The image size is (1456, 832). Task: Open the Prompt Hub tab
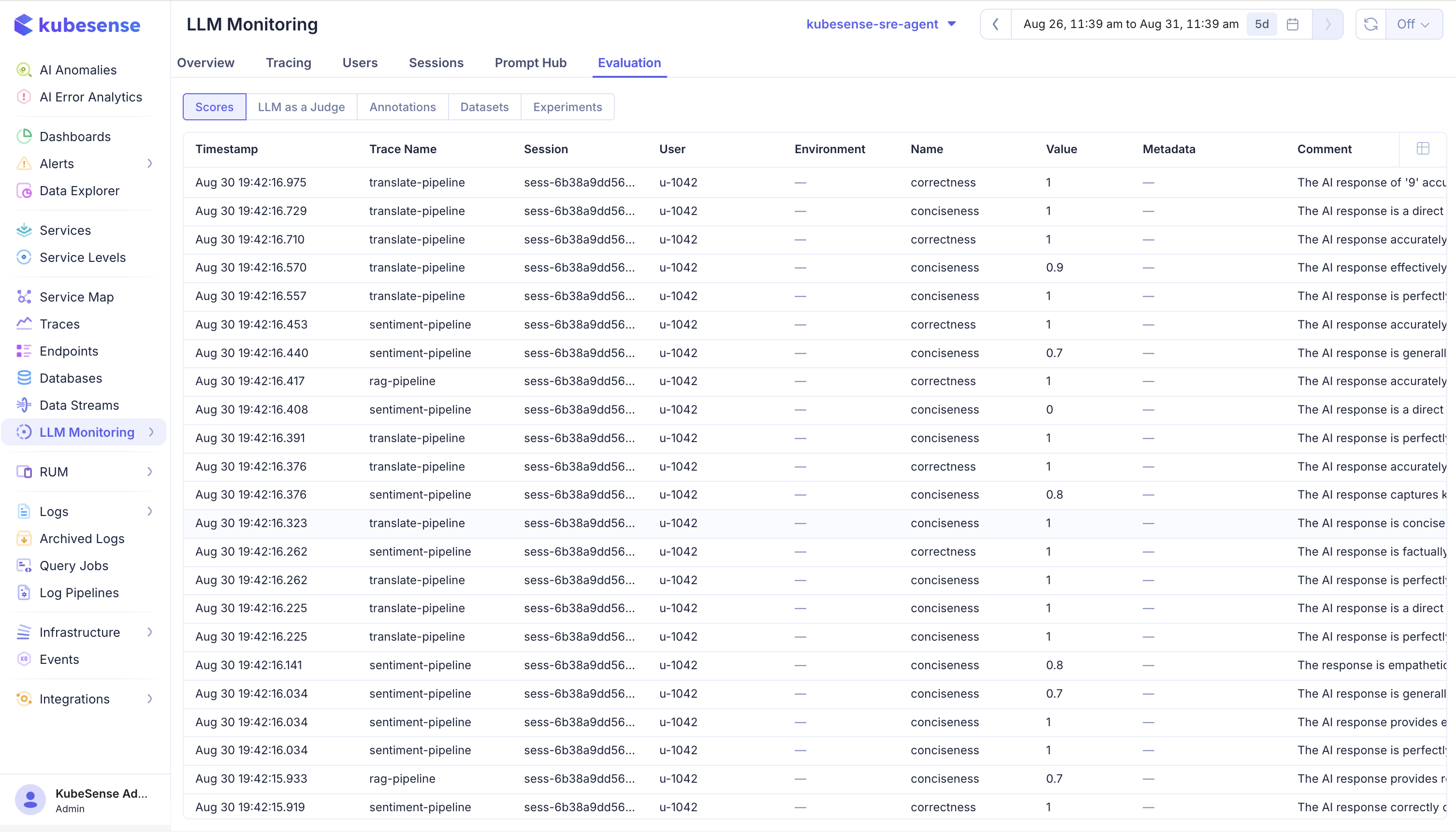[x=530, y=63]
